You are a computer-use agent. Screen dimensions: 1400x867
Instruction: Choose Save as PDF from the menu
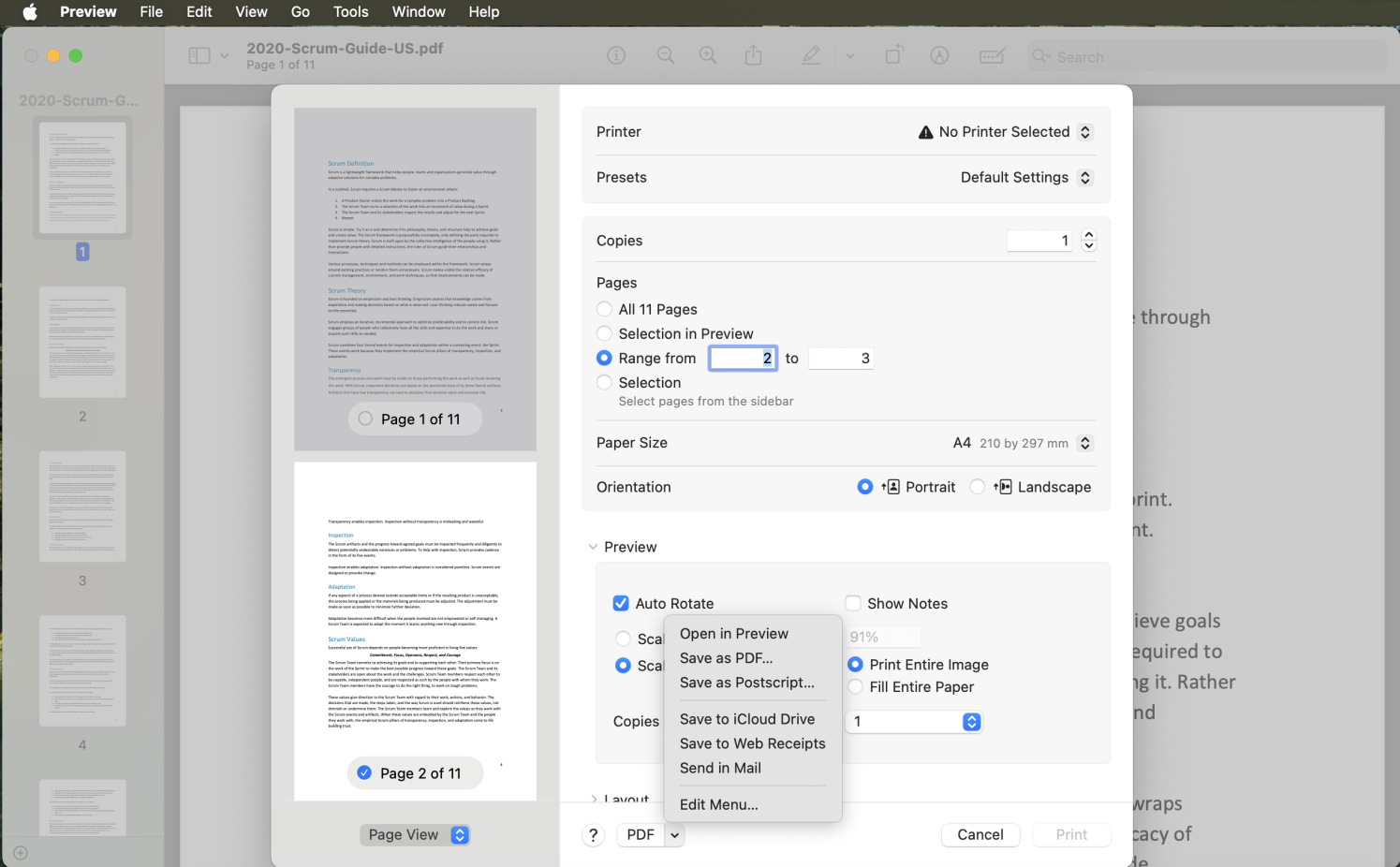(727, 658)
